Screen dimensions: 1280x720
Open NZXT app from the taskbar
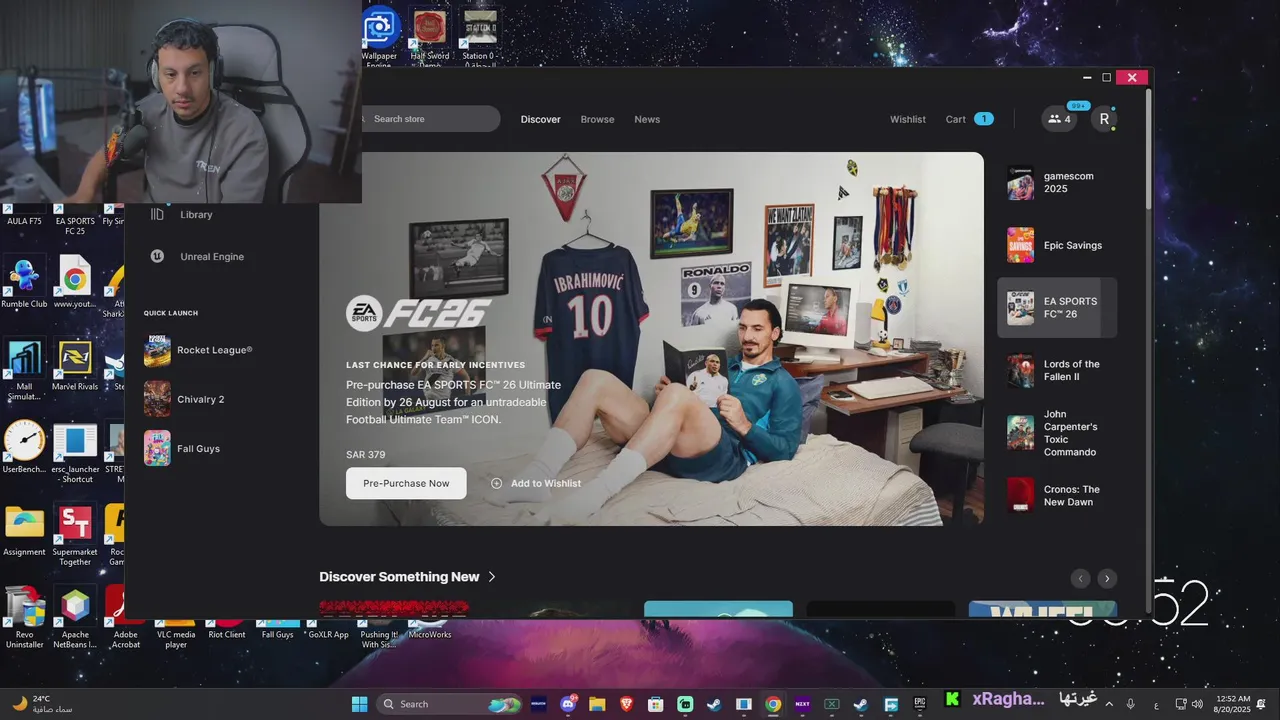pos(802,704)
